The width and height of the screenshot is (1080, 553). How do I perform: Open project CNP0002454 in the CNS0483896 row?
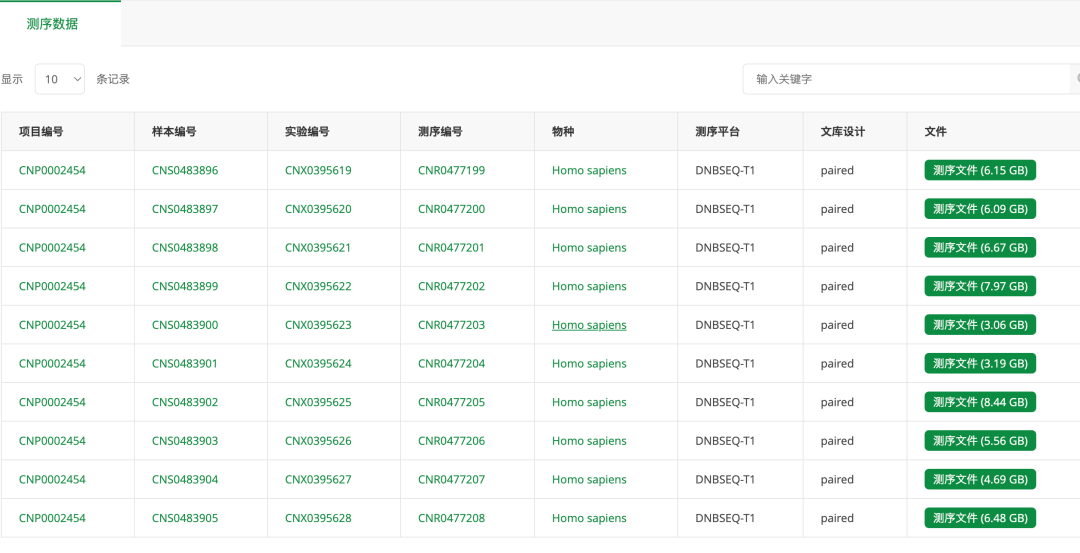coord(52,170)
